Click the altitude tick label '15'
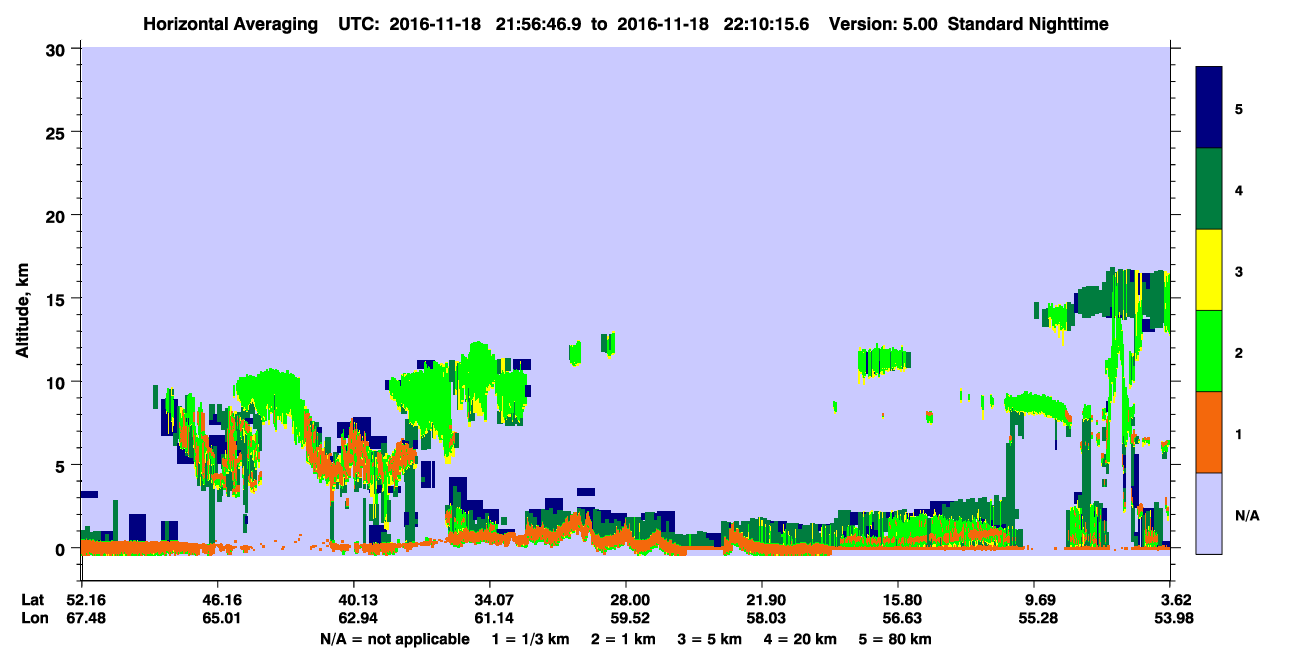The height and width of the screenshot is (667, 1300). point(58,299)
